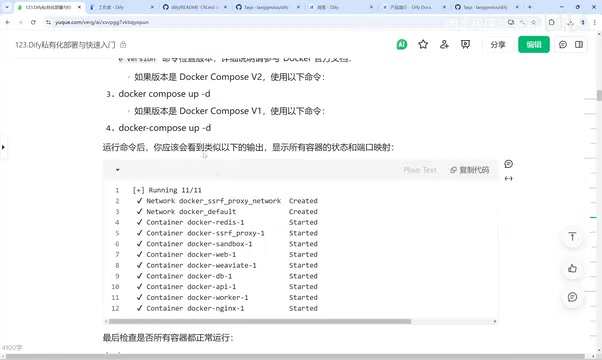Viewport: 602px width, 360px height.
Task: Toggle code block width with arrows icon
Action: click(509, 178)
